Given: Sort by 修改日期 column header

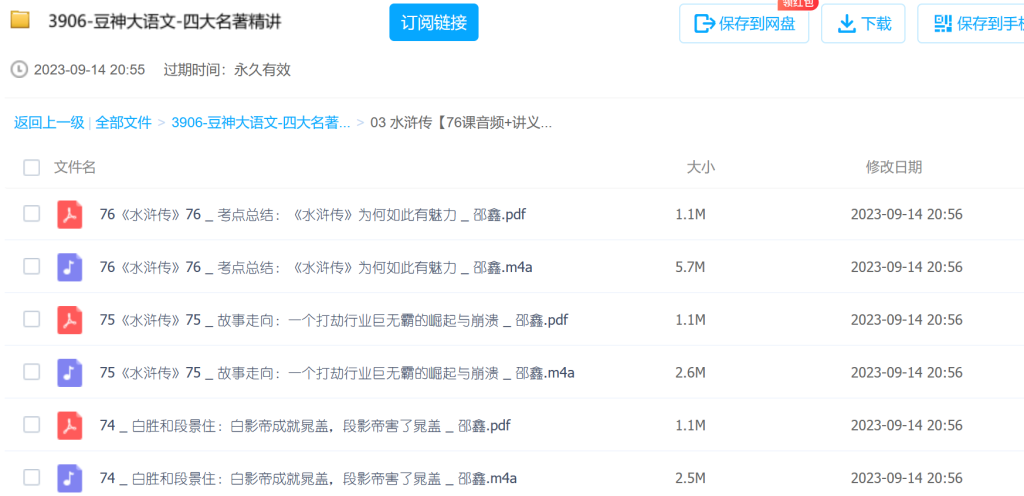Looking at the screenshot, I should pyautogui.click(x=894, y=167).
